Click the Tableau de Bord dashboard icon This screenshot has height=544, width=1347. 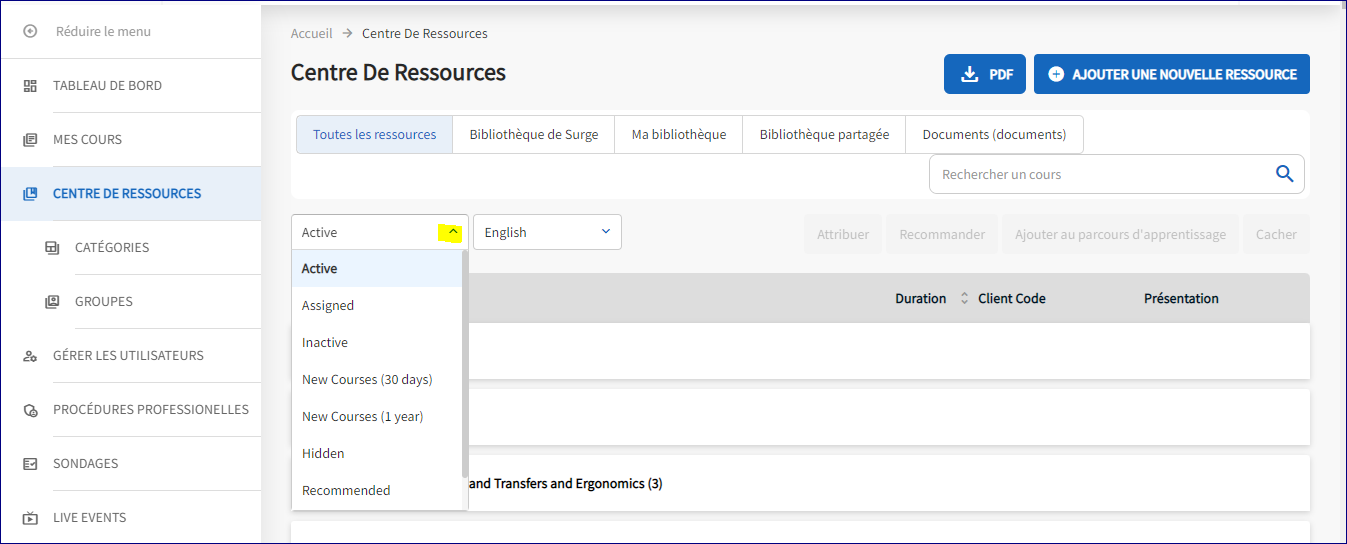(30, 86)
